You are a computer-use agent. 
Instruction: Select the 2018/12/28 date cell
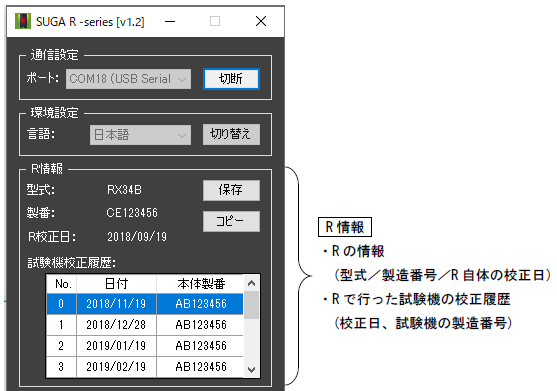point(116,325)
